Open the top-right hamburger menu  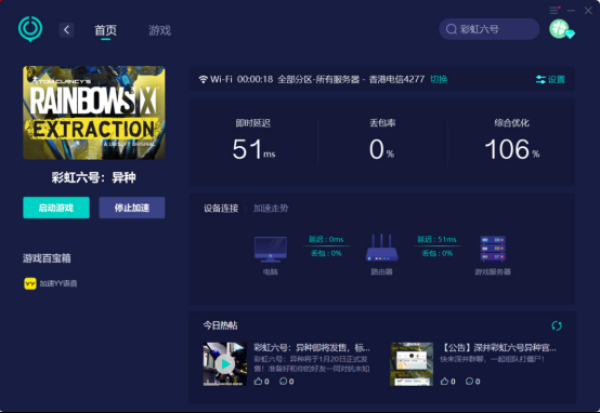click(554, 9)
